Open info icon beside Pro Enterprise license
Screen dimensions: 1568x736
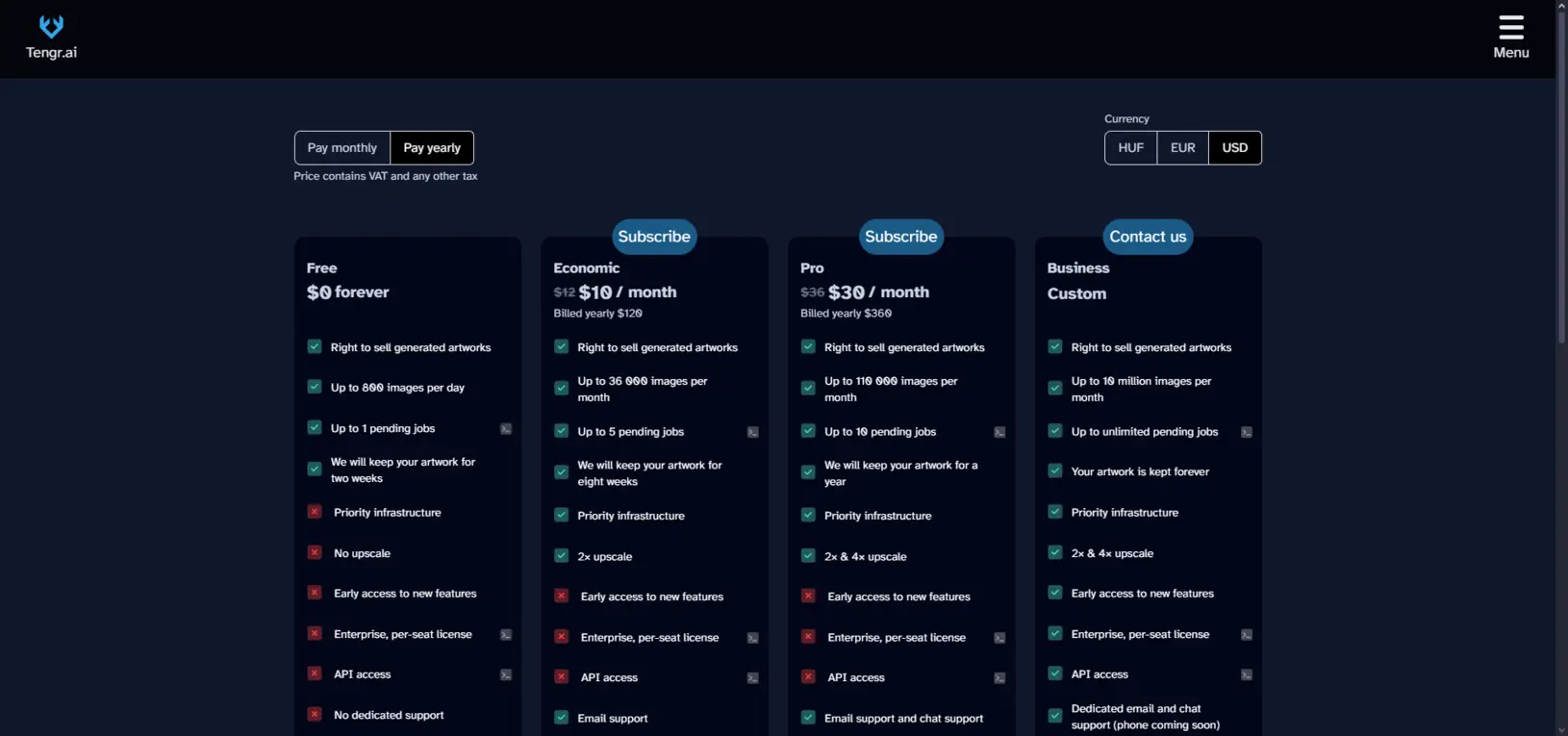tap(999, 639)
